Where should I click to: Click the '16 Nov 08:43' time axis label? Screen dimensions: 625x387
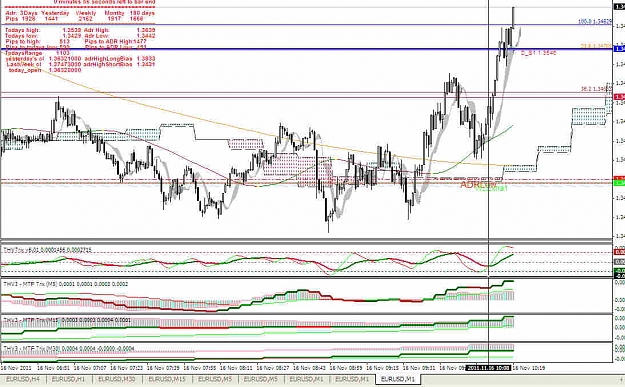pyautogui.click(x=310, y=367)
